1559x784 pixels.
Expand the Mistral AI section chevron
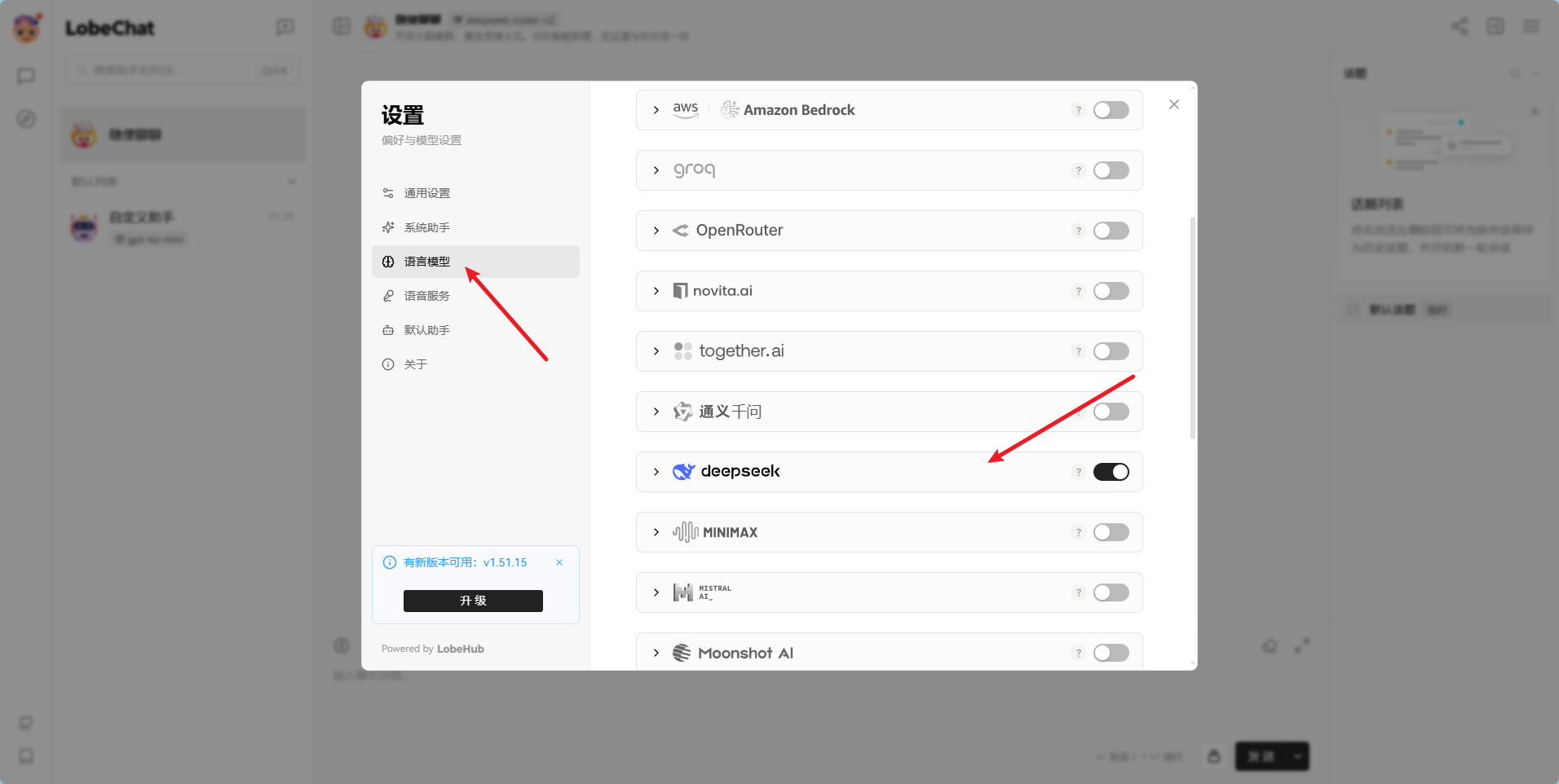[x=656, y=592]
